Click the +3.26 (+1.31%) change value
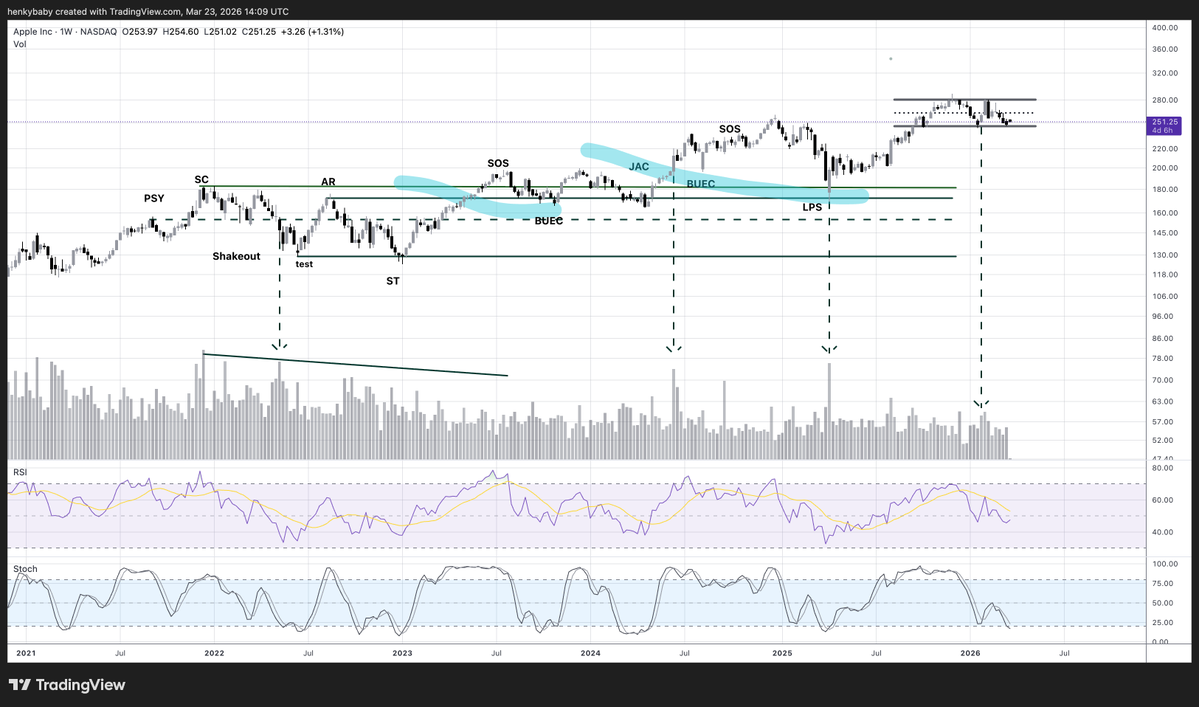Screen dimensions: 1199x707 click(x=312, y=32)
